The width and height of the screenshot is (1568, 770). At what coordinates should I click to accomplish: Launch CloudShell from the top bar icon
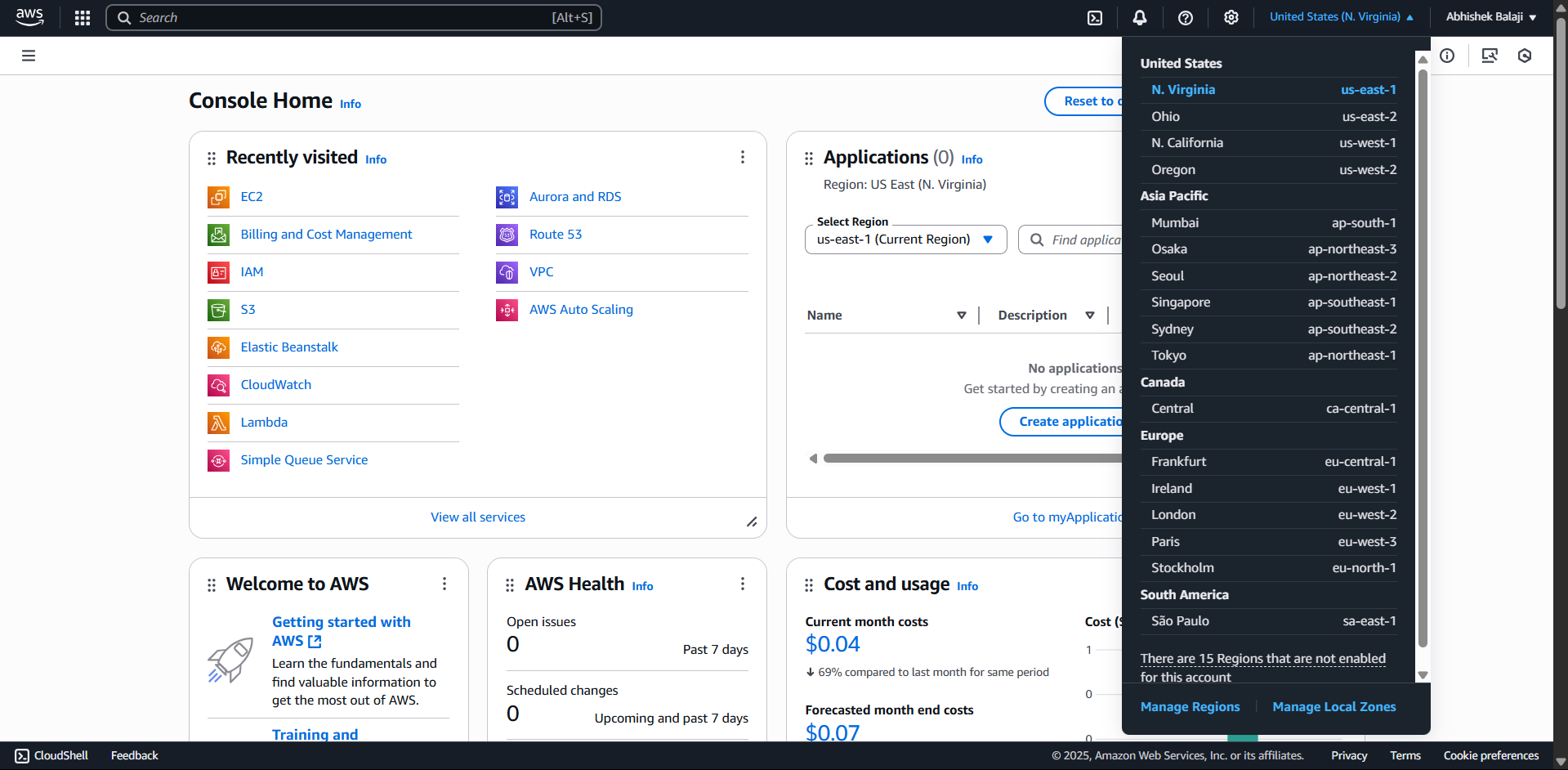[1095, 18]
